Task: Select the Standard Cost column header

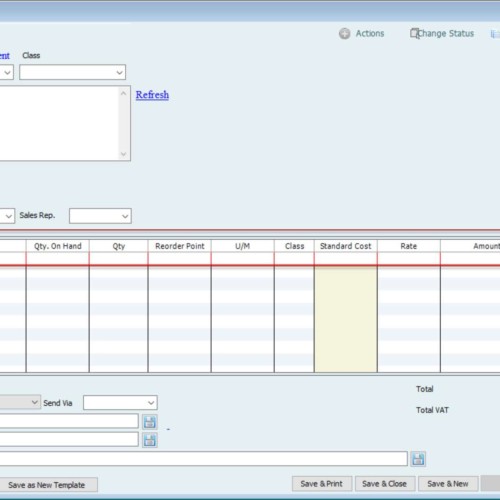Action: point(345,246)
